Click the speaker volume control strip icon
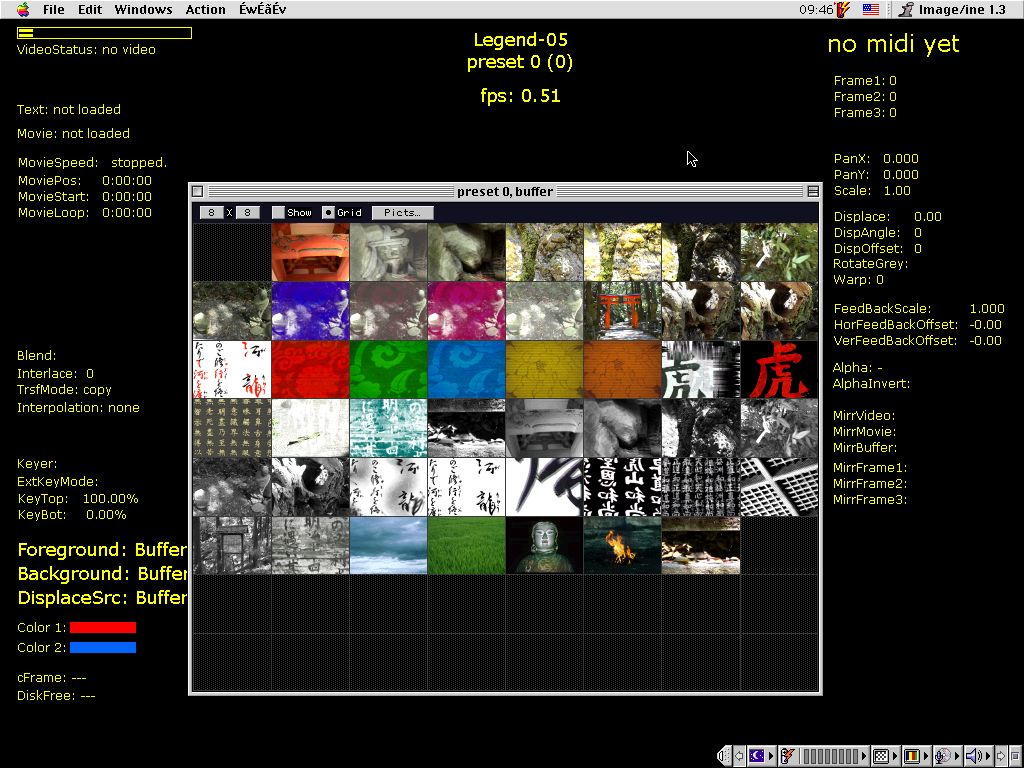 (974, 756)
